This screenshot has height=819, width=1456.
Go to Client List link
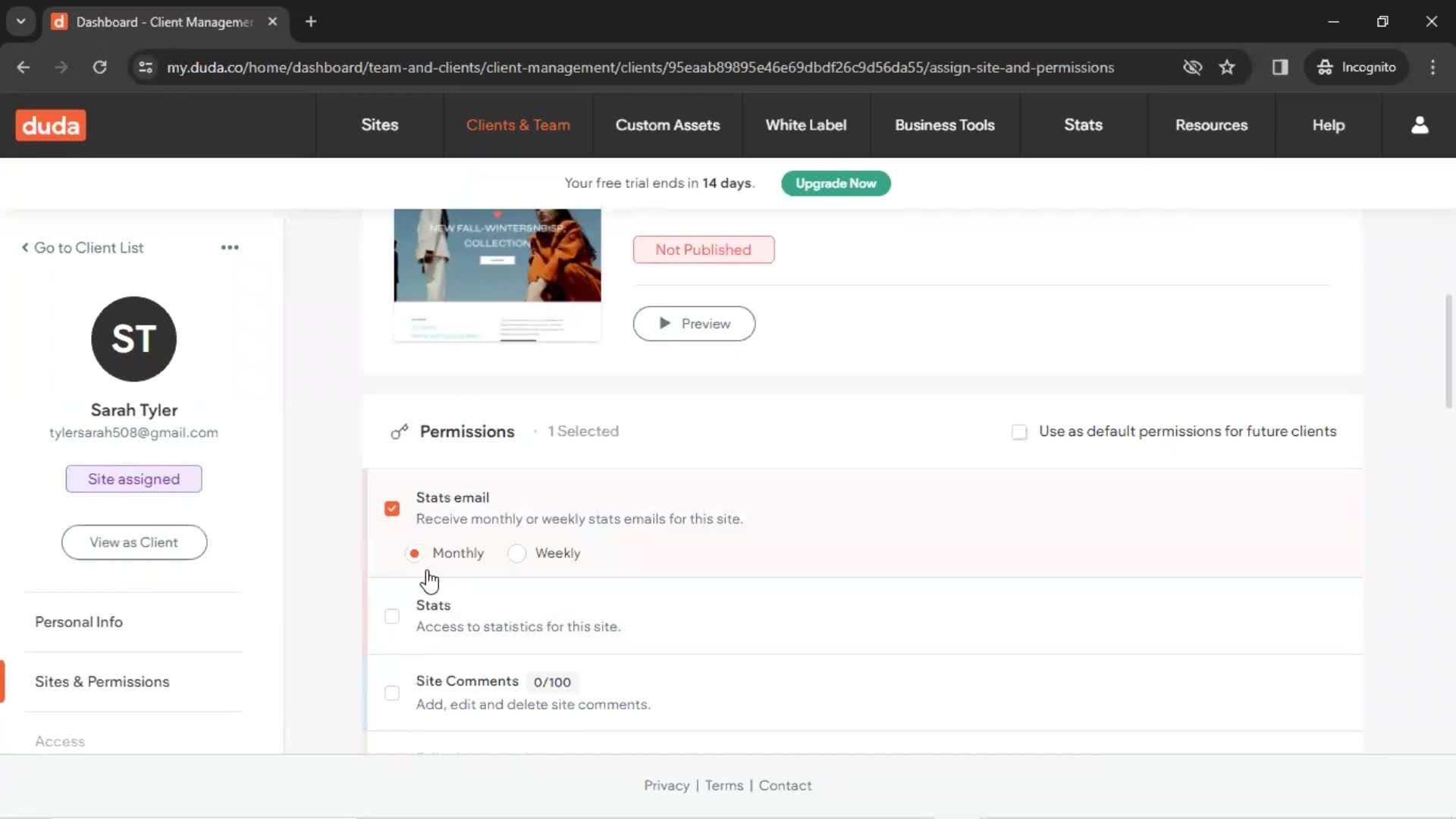(82, 248)
